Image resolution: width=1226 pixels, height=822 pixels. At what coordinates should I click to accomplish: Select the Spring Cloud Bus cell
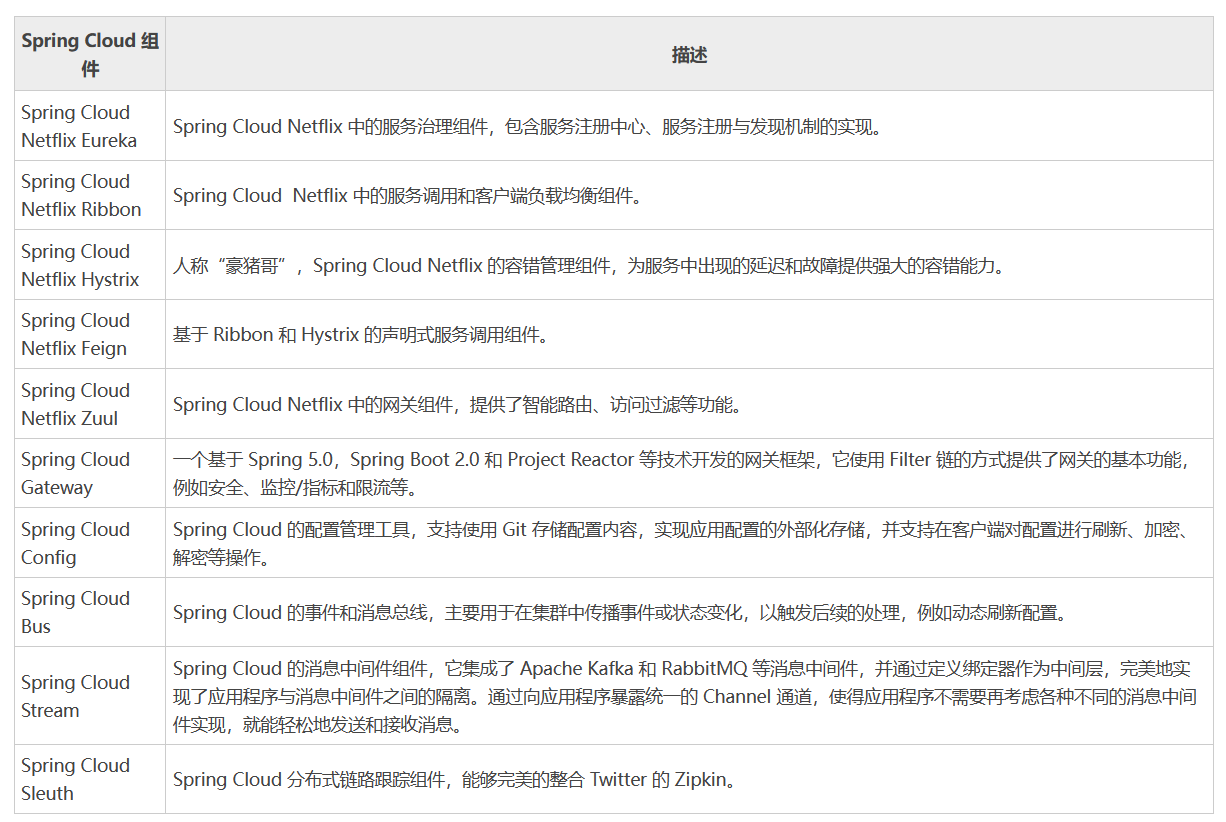(75, 611)
